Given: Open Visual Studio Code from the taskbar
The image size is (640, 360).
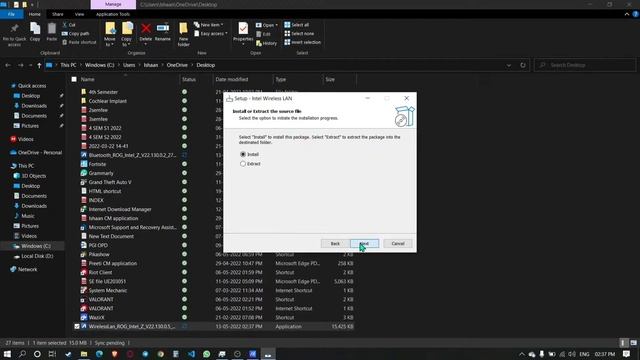Looking at the screenshot, I should [x=191, y=354].
